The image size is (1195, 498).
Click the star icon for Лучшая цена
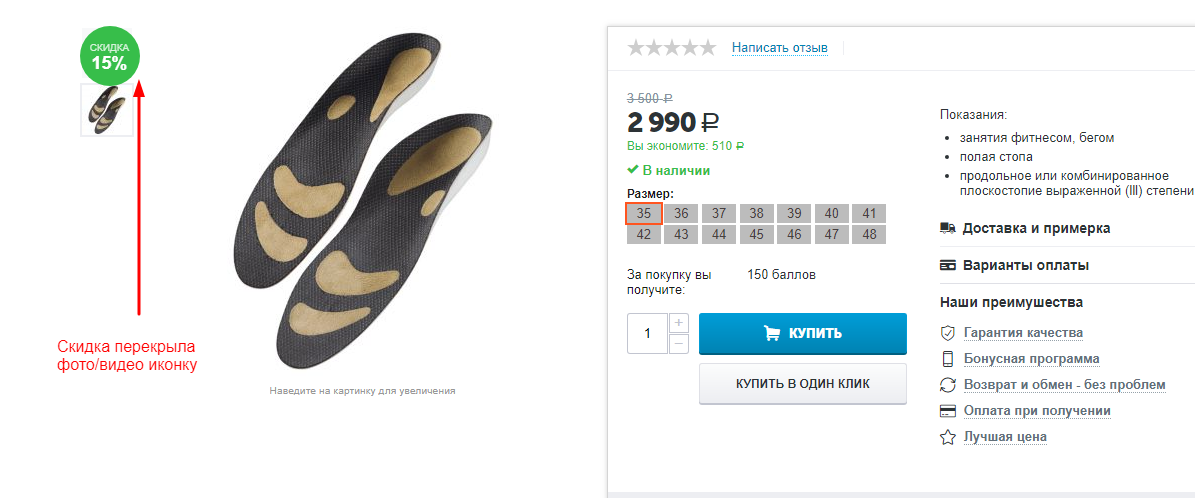(948, 437)
